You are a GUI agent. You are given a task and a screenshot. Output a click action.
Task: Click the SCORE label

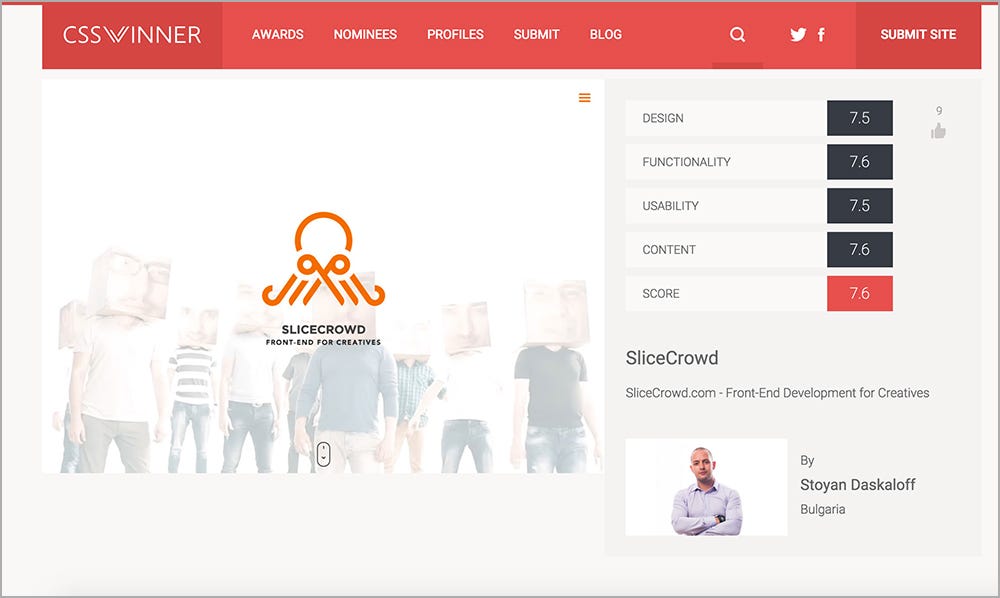(x=661, y=294)
